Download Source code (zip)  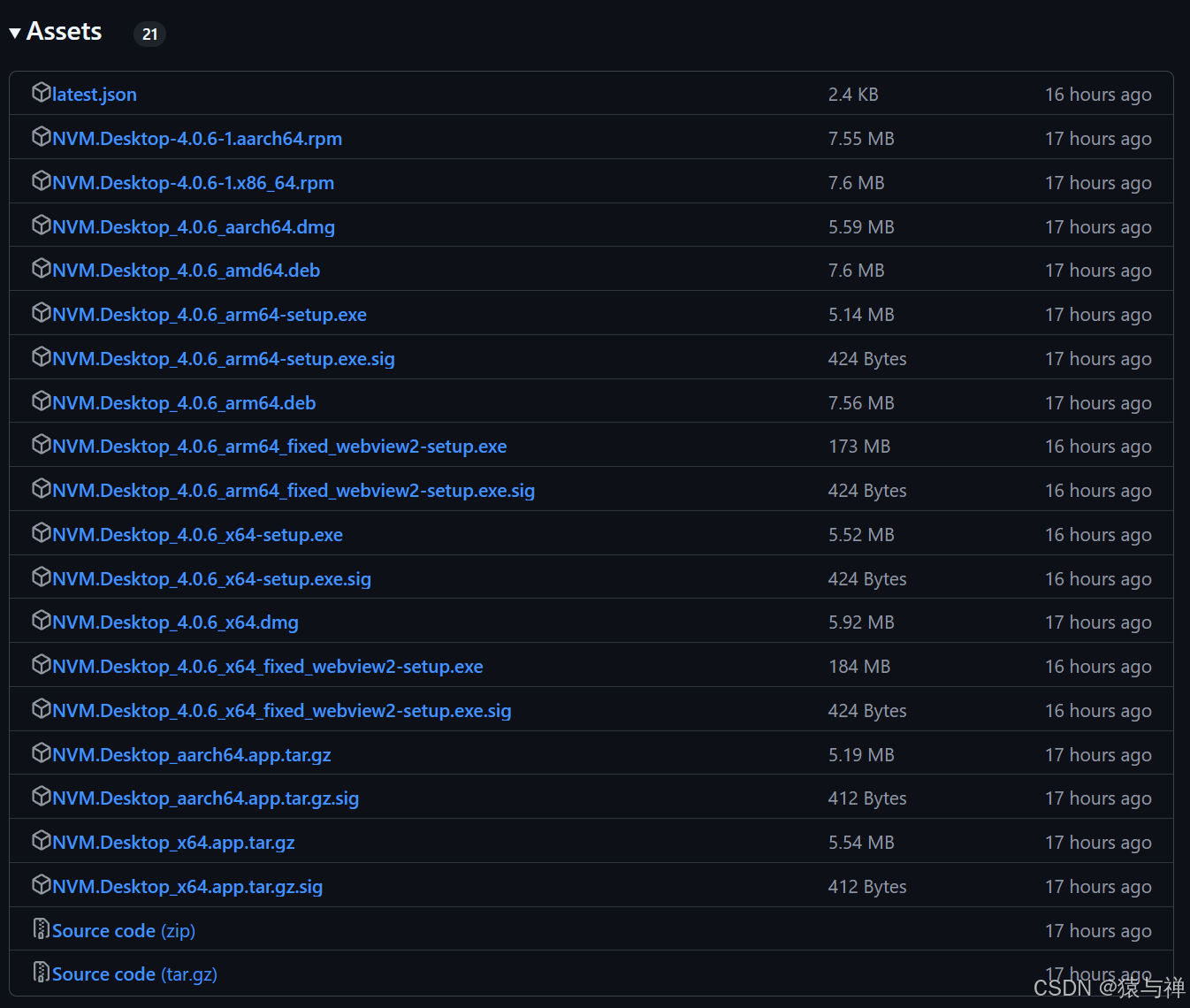point(124,931)
